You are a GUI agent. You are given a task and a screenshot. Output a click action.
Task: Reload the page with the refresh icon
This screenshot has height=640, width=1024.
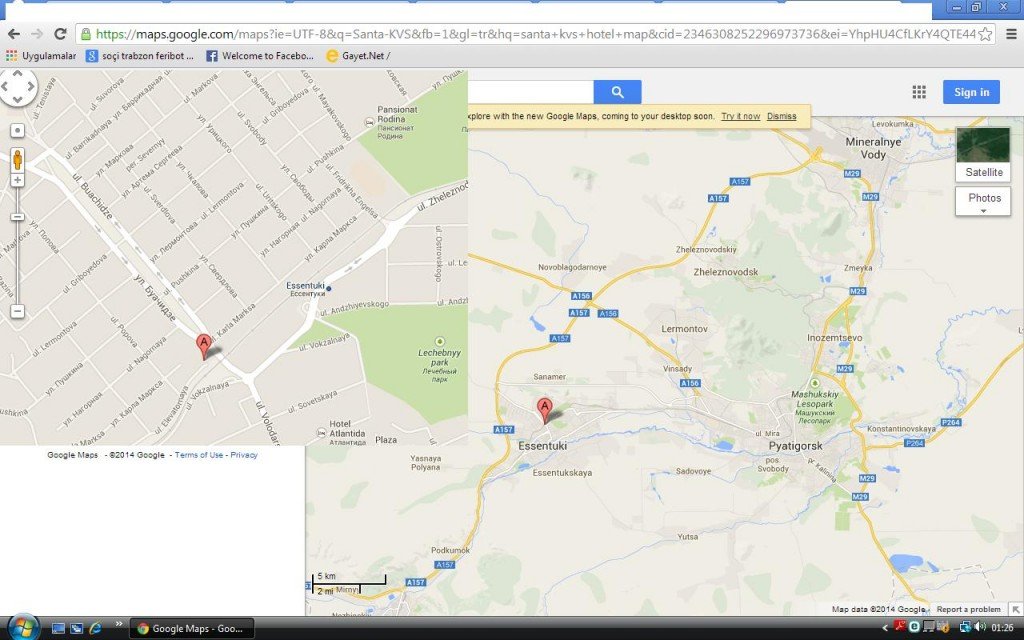tap(60, 34)
